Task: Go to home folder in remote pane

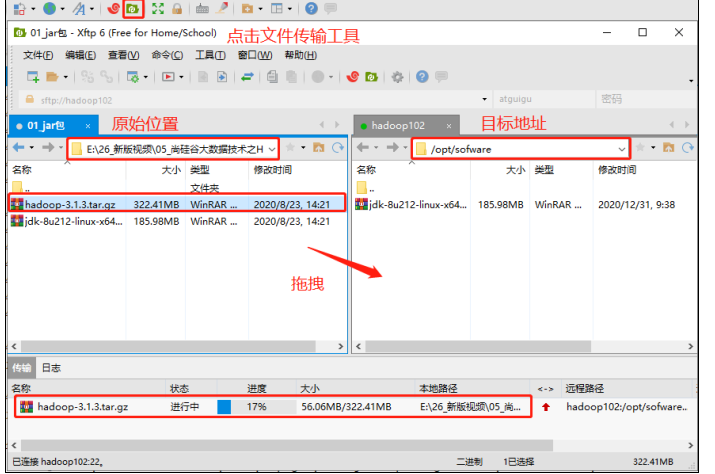Action: (x=668, y=148)
